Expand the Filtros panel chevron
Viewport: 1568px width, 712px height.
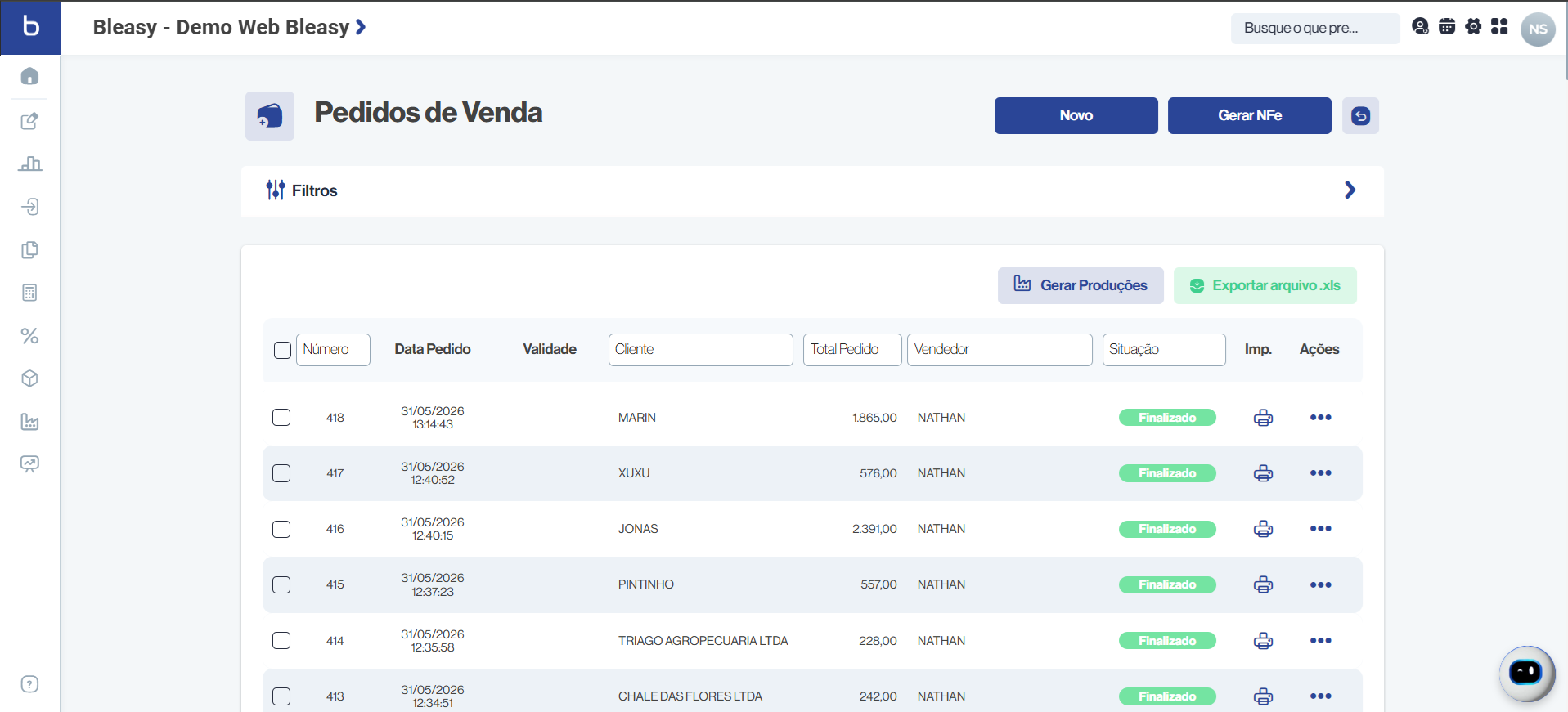(1350, 190)
